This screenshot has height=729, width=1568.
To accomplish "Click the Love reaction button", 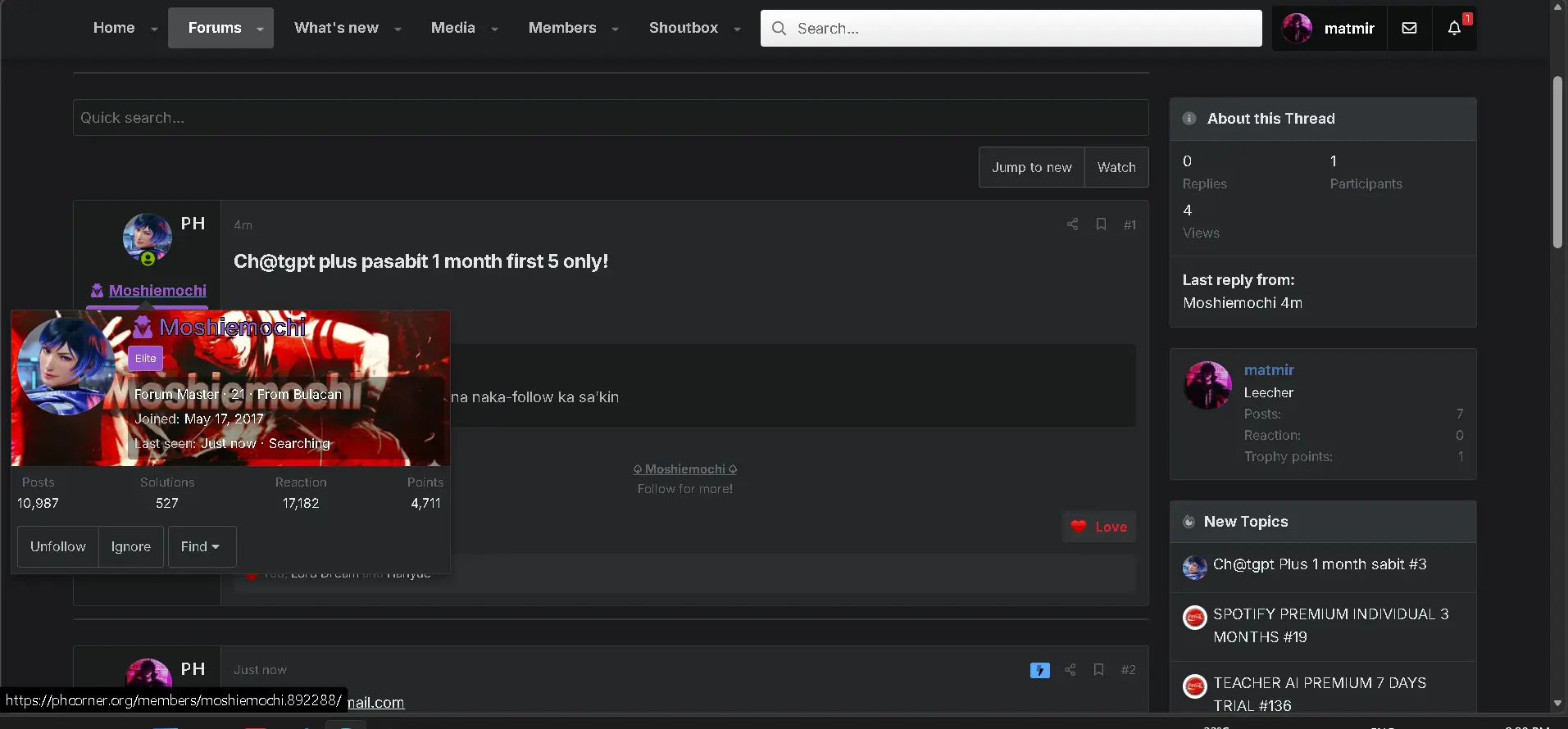I will tap(1099, 527).
